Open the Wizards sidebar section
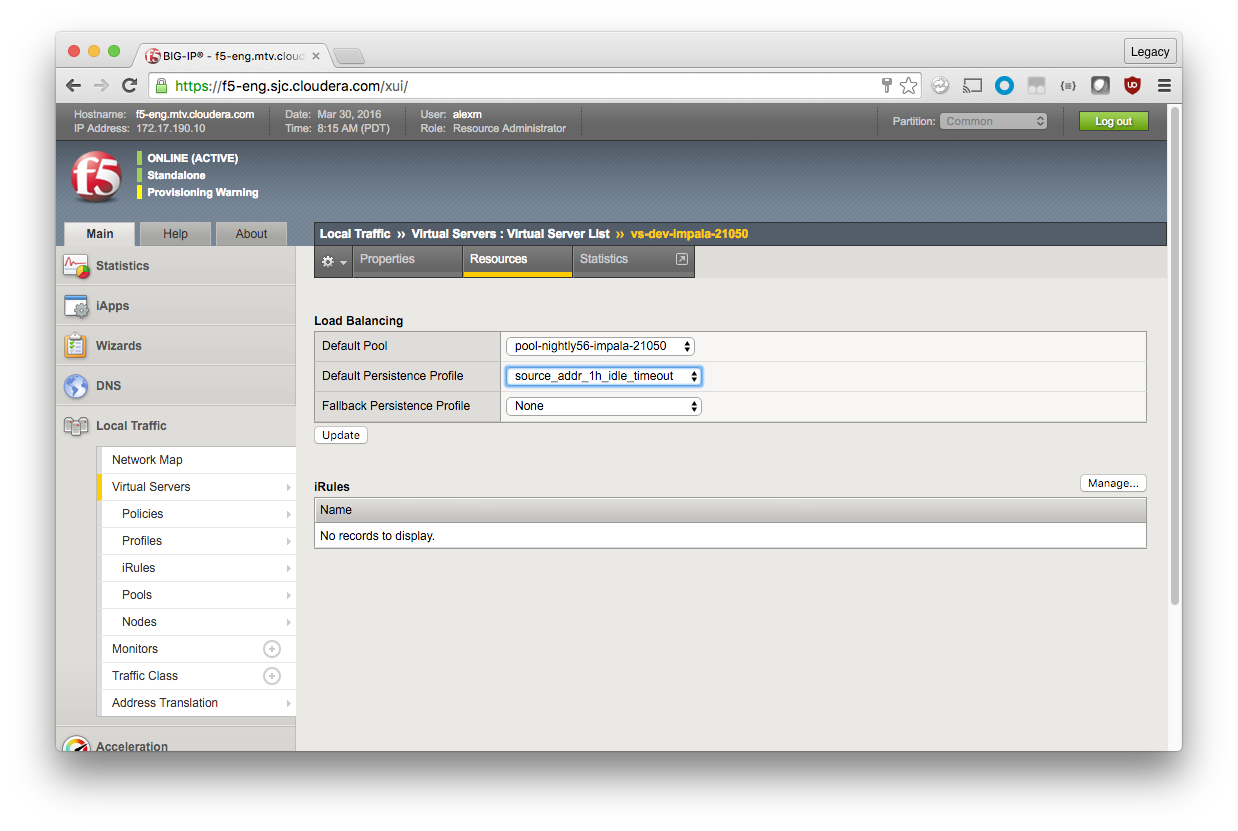Viewport: 1238px width, 831px height. [118, 346]
